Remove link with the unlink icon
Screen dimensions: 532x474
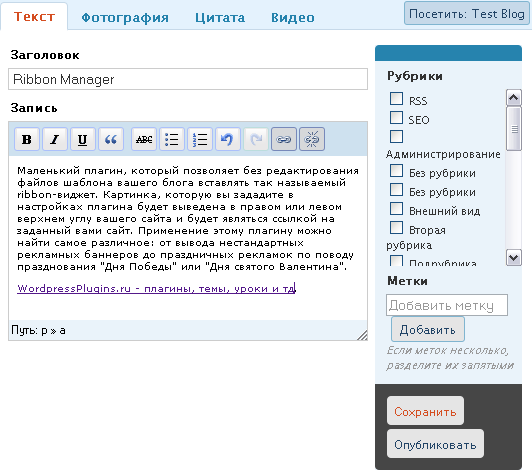pos(312,139)
